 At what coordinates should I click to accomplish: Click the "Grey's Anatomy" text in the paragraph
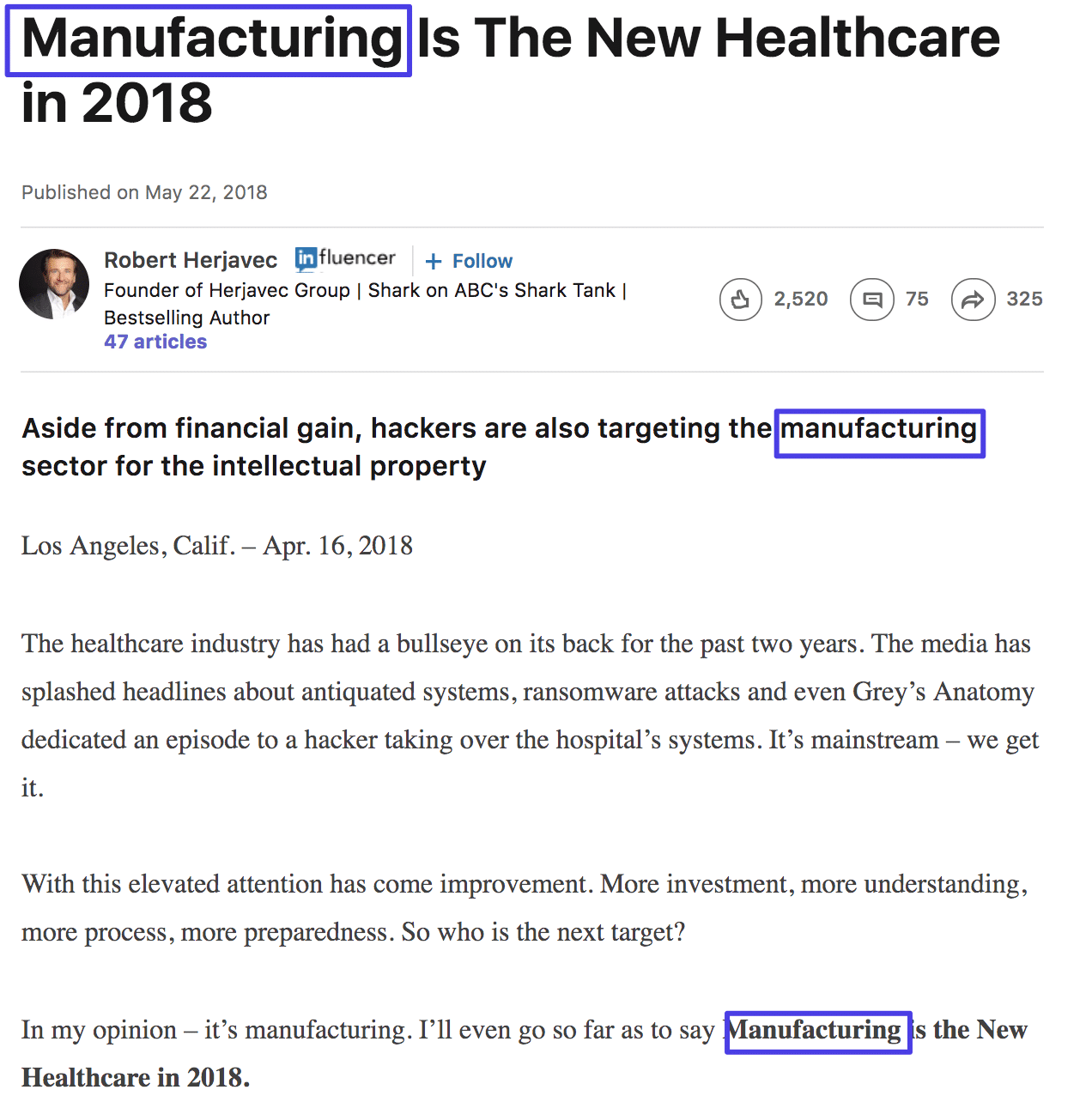[942, 692]
